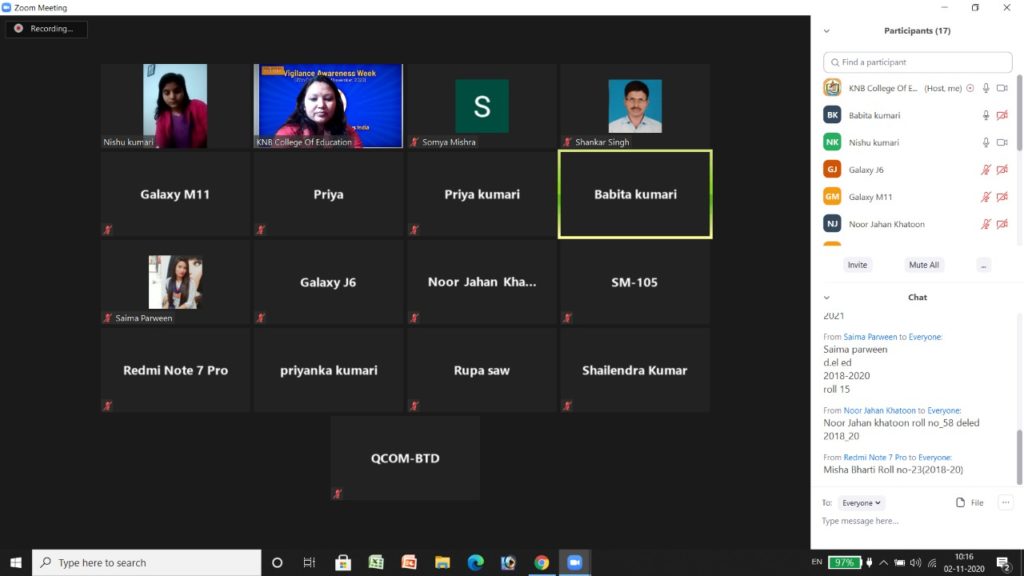Collapse the Chat panel chevron
The width and height of the screenshot is (1024, 576).
(826, 297)
